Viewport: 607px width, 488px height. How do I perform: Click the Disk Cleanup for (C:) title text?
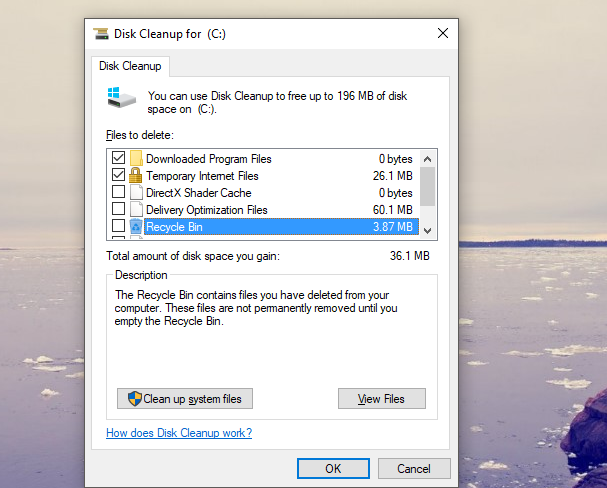pos(170,34)
